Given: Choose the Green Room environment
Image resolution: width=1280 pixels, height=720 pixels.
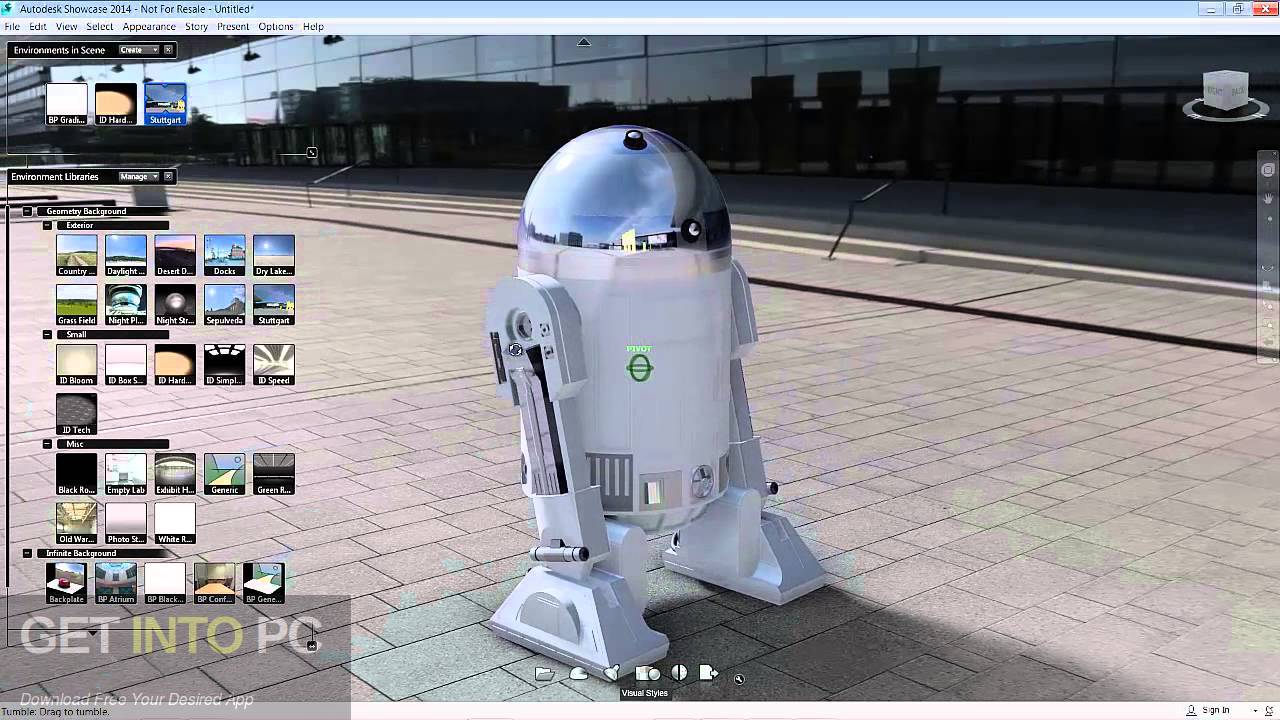Looking at the screenshot, I should (x=274, y=474).
